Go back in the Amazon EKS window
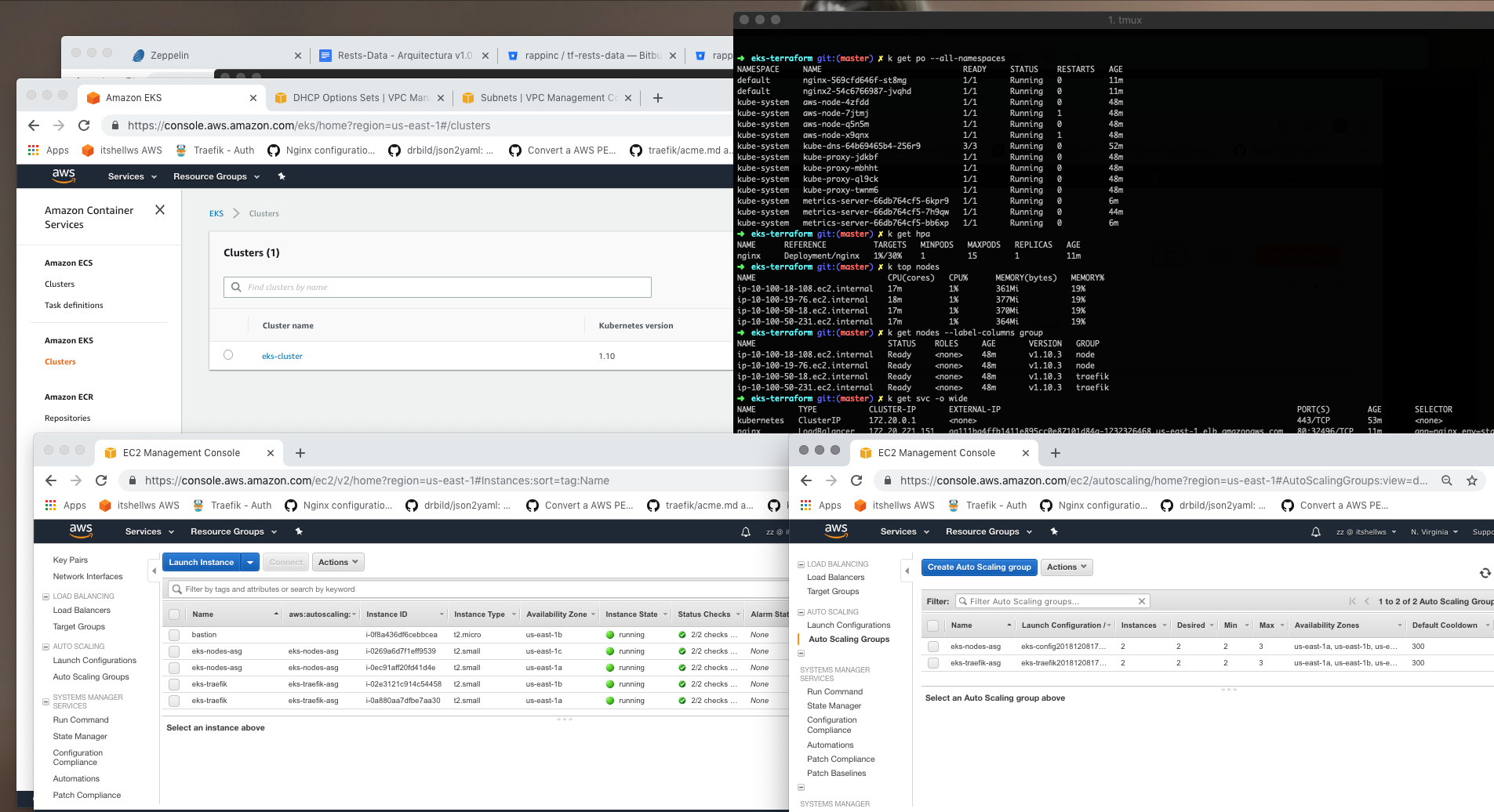This screenshot has height=812, width=1494. (x=34, y=125)
